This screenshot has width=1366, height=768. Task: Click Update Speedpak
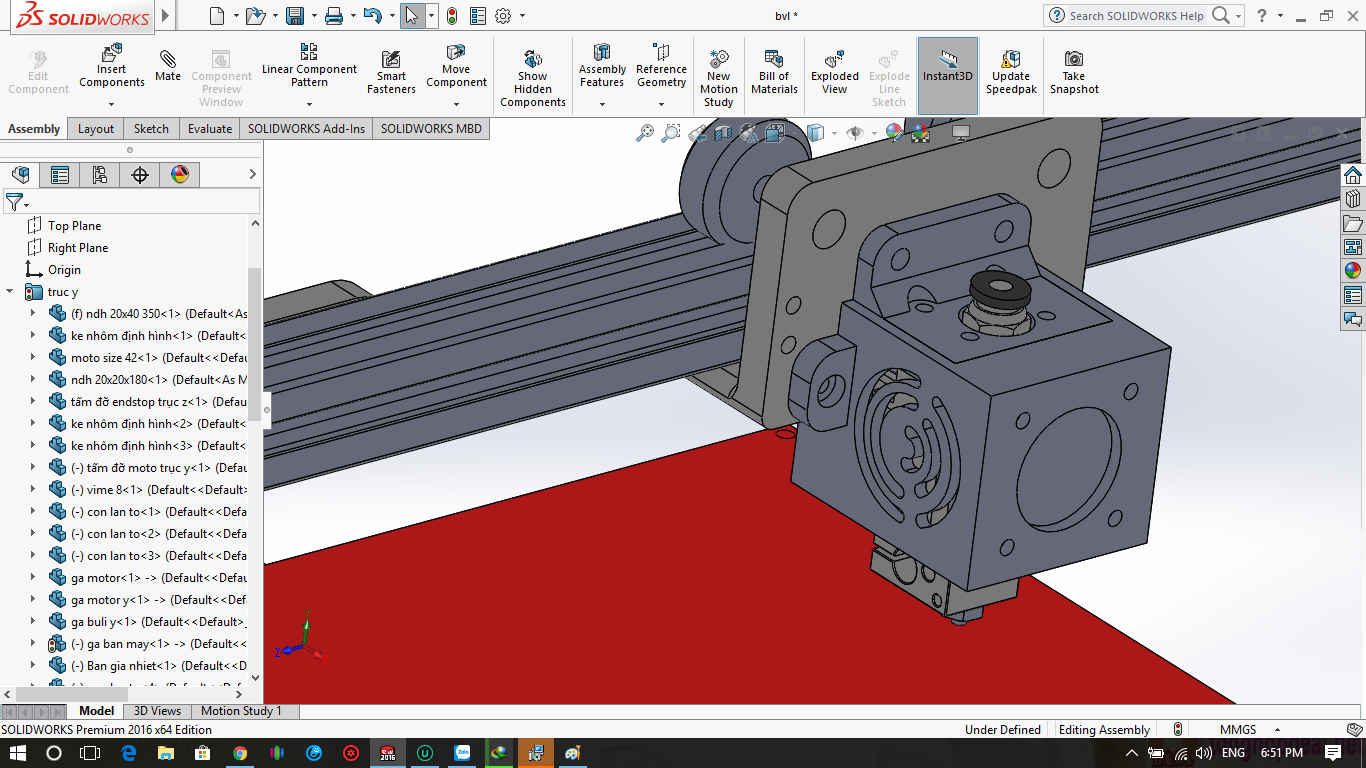click(x=1011, y=72)
